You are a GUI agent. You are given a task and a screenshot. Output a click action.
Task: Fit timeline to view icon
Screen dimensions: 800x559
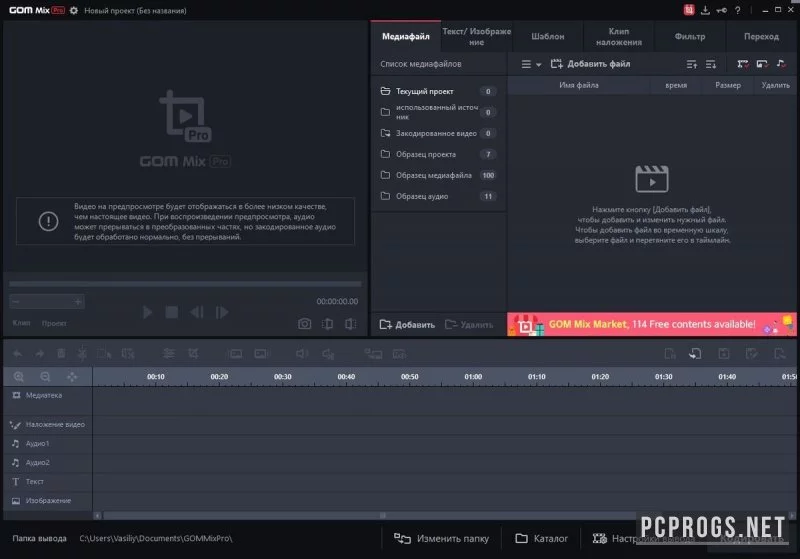[72, 377]
